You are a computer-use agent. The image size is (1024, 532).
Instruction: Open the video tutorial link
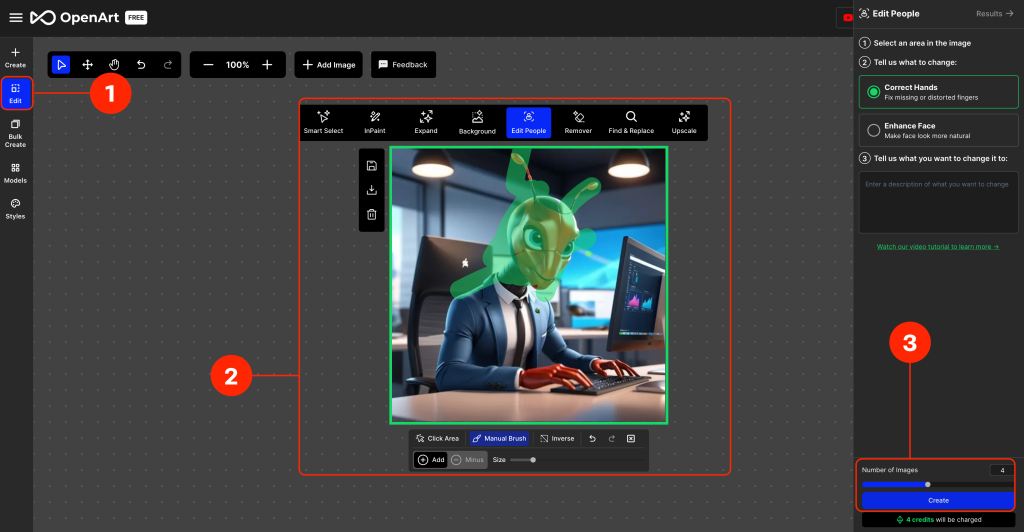[x=937, y=246]
